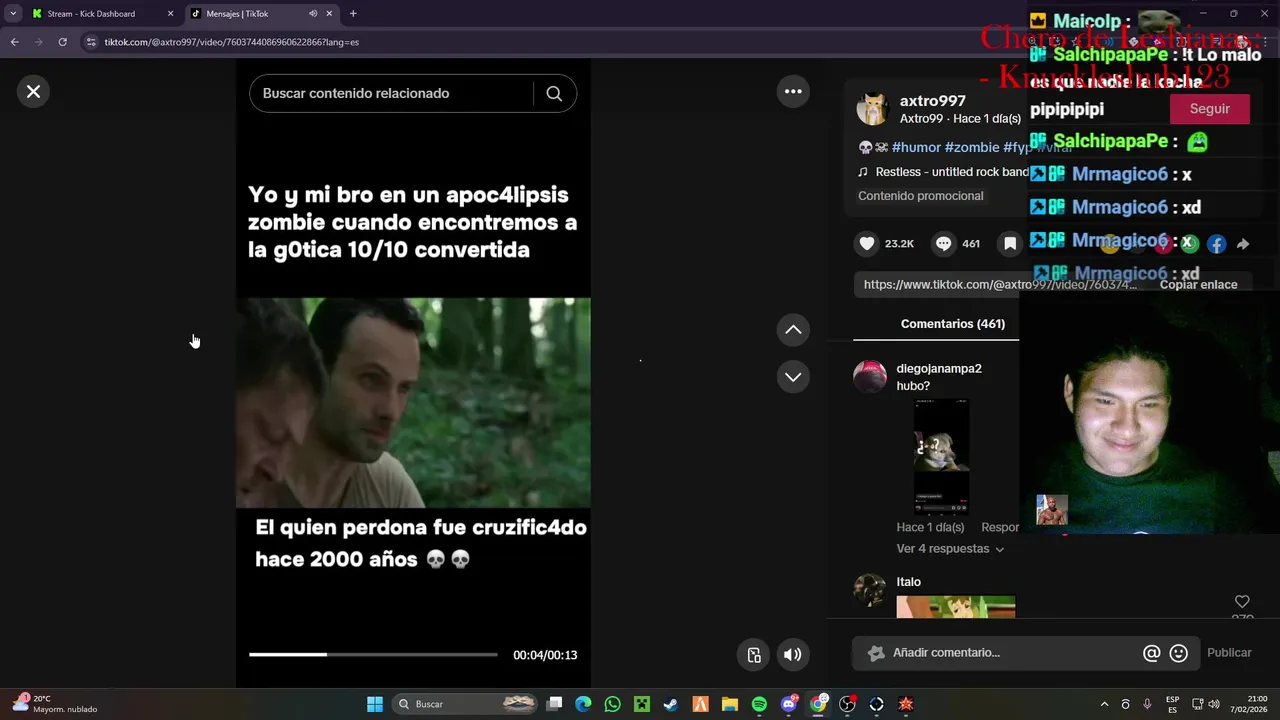The image size is (1280, 720).
Task: Open image attached to diegojanampa2's comment
Action: coord(941,457)
